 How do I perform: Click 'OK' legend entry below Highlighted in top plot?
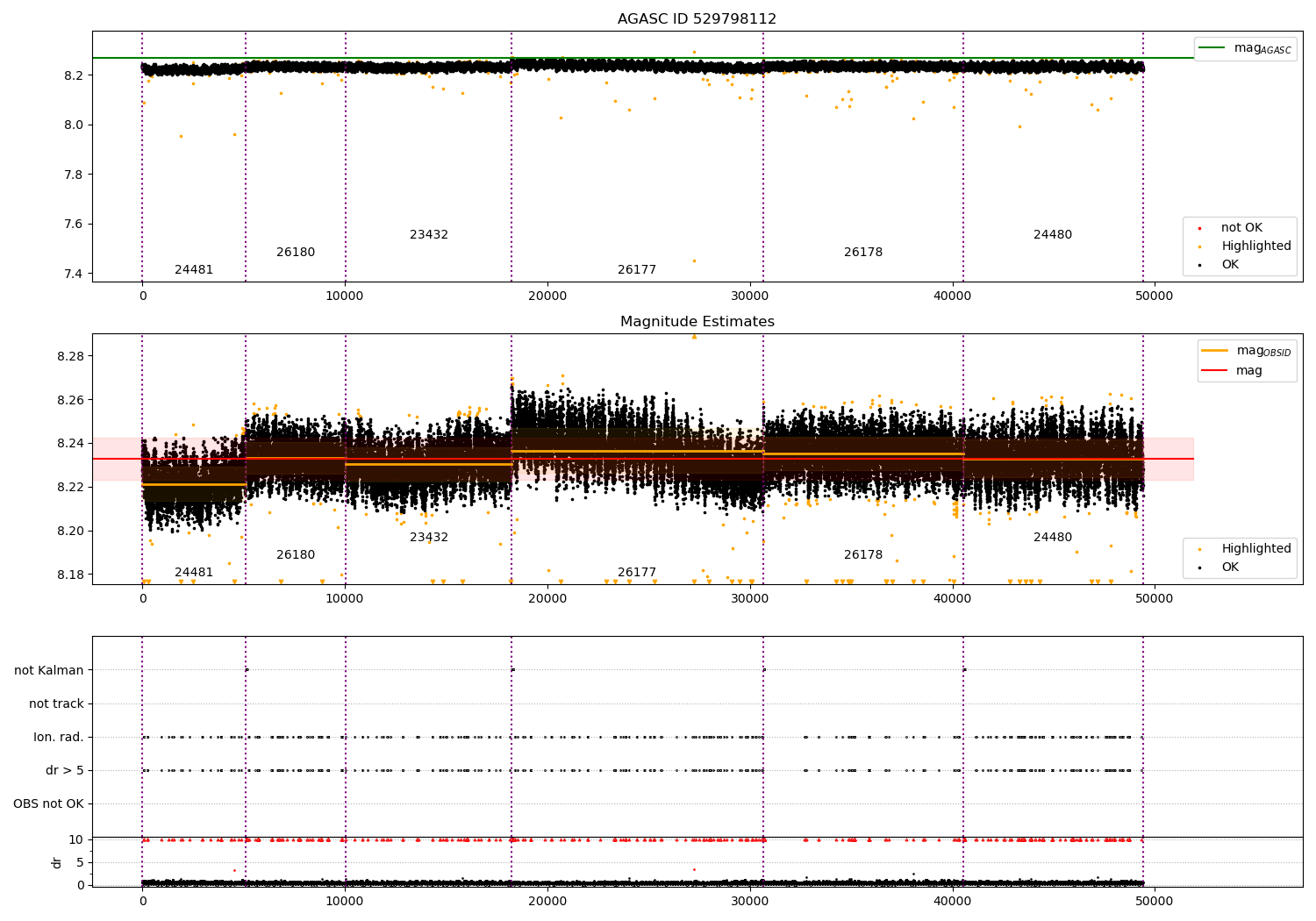tap(1230, 265)
